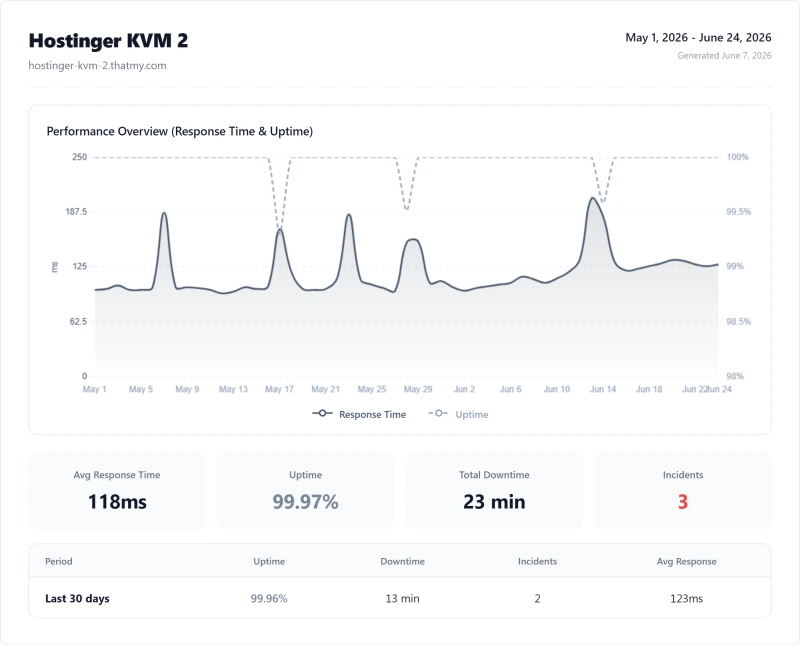Viewport: 800px width, 645px height.
Task: Select the 99.97% uptime value
Action: pyautogui.click(x=305, y=502)
